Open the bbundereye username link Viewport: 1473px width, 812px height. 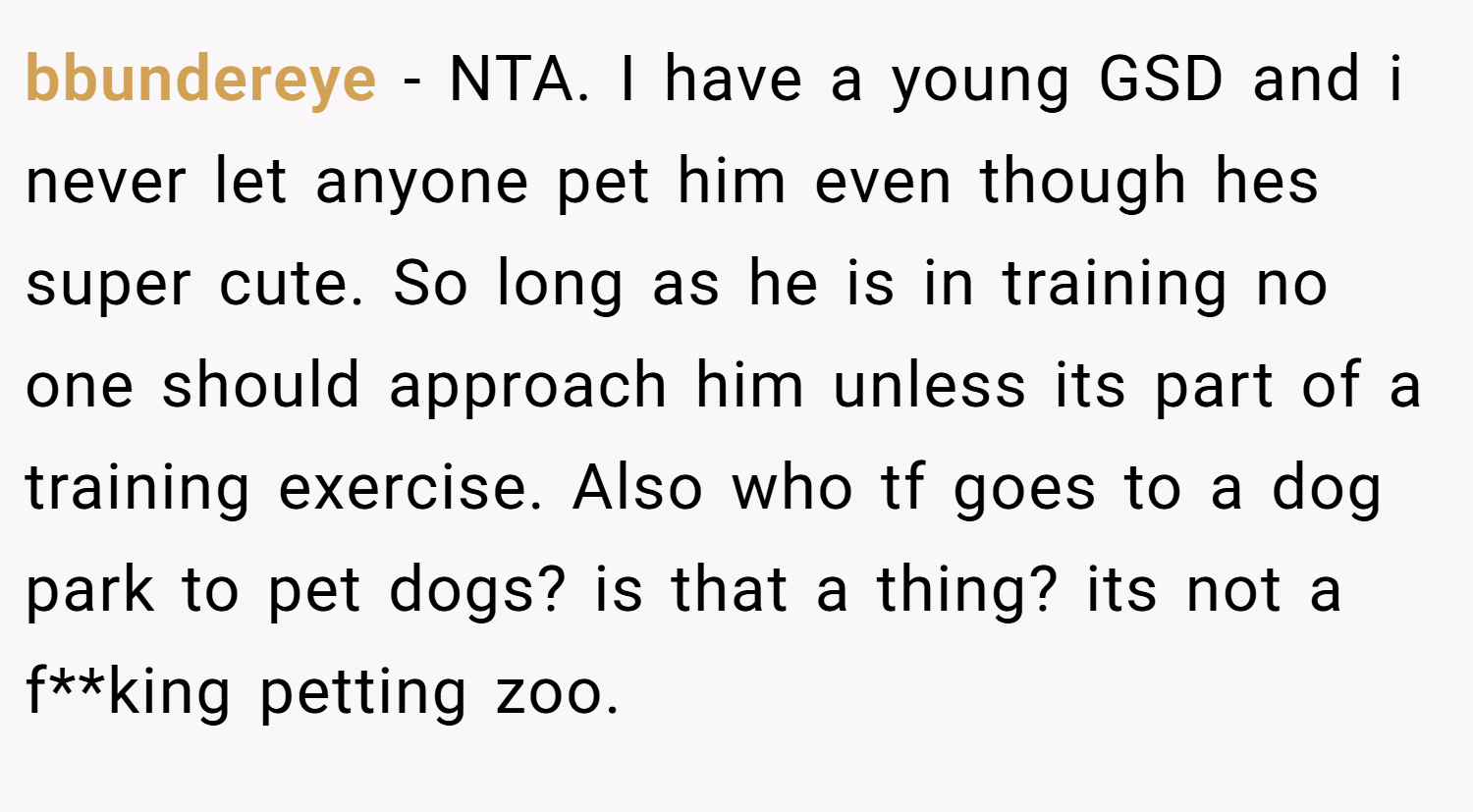200,80
